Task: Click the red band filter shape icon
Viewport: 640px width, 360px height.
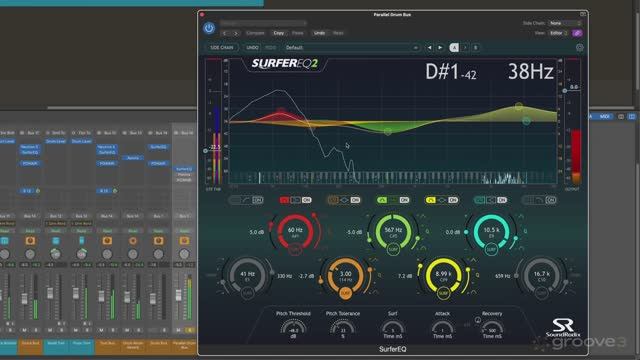Action: pyautogui.click(x=296, y=200)
